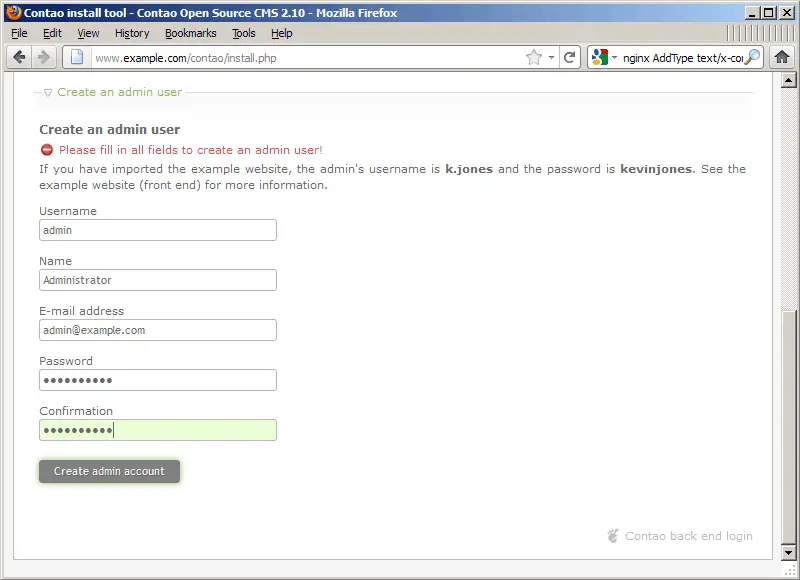Click the search magnifier icon
This screenshot has width=800, height=580.
coord(752,58)
